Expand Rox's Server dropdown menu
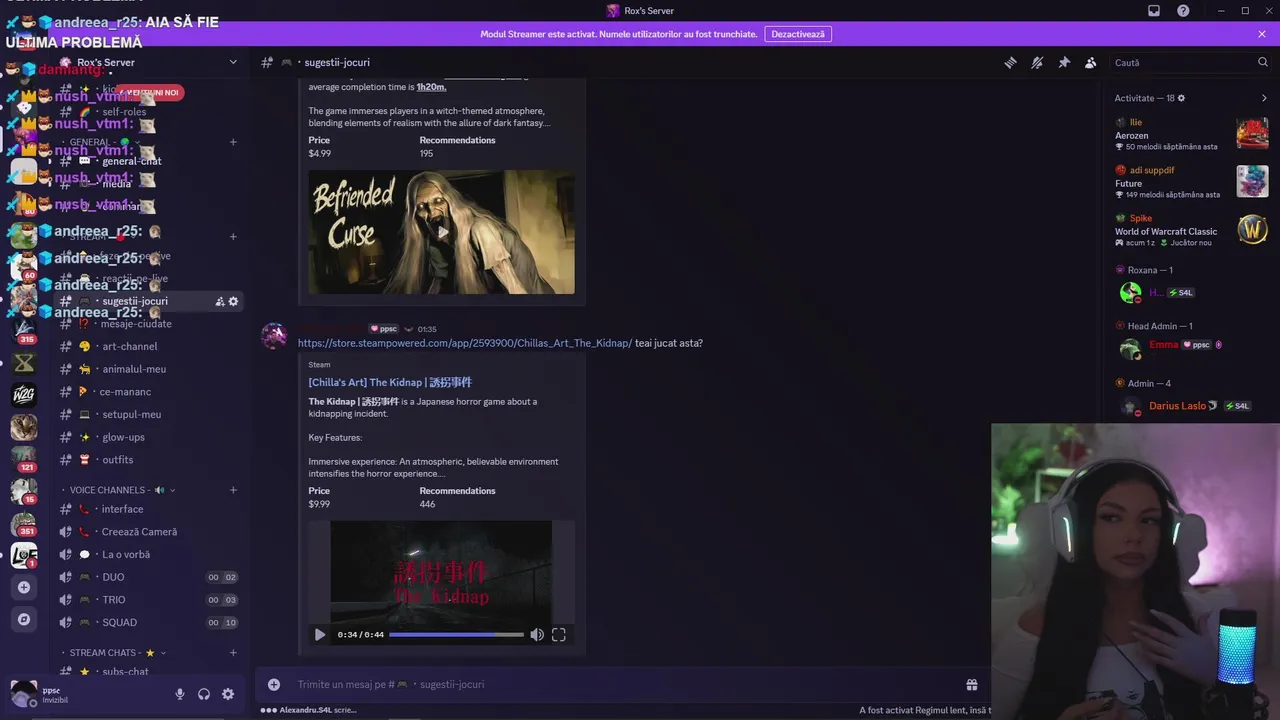Viewport: 1280px width, 720px height. [x=233, y=62]
